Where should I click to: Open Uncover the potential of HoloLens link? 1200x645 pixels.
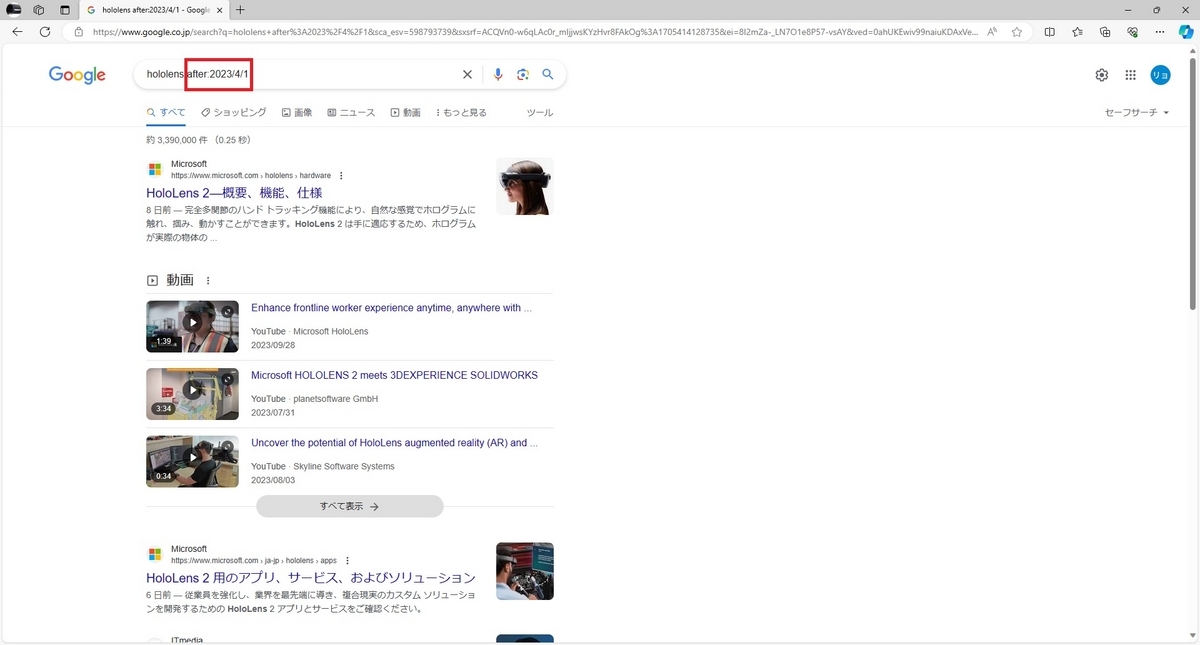coord(394,442)
